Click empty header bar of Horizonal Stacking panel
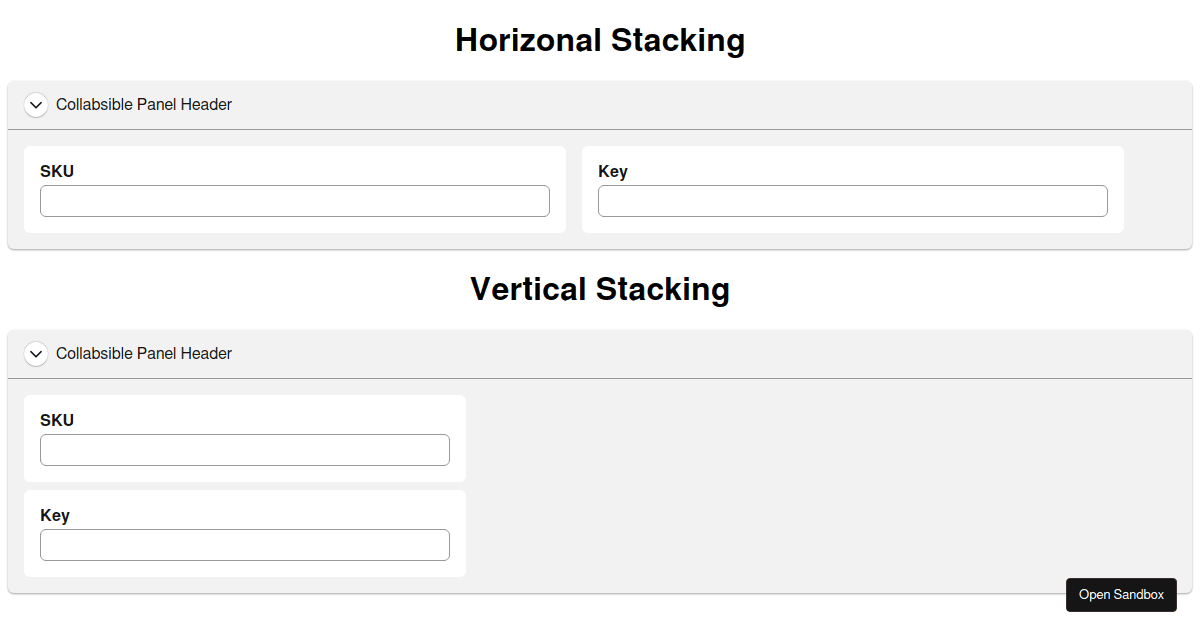Image resolution: width=1200 pixels, height=630 pixels. pyautogui.click(x=700, y=105)
